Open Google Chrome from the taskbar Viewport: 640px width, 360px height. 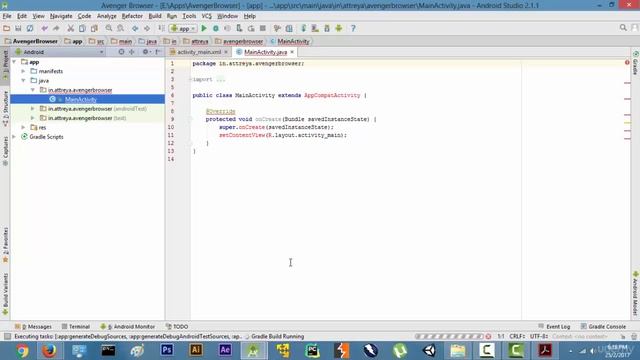point(22,351)
